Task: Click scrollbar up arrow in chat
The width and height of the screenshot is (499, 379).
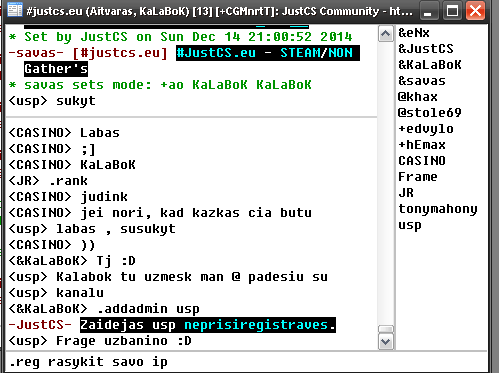Action: coord(386,34)
